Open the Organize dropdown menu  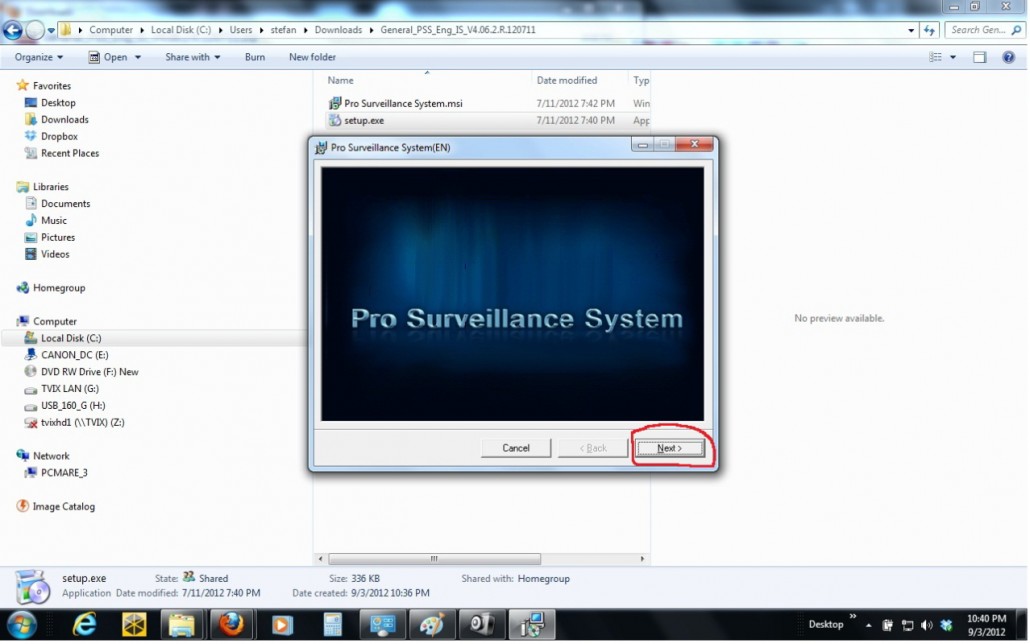point(39,57)
